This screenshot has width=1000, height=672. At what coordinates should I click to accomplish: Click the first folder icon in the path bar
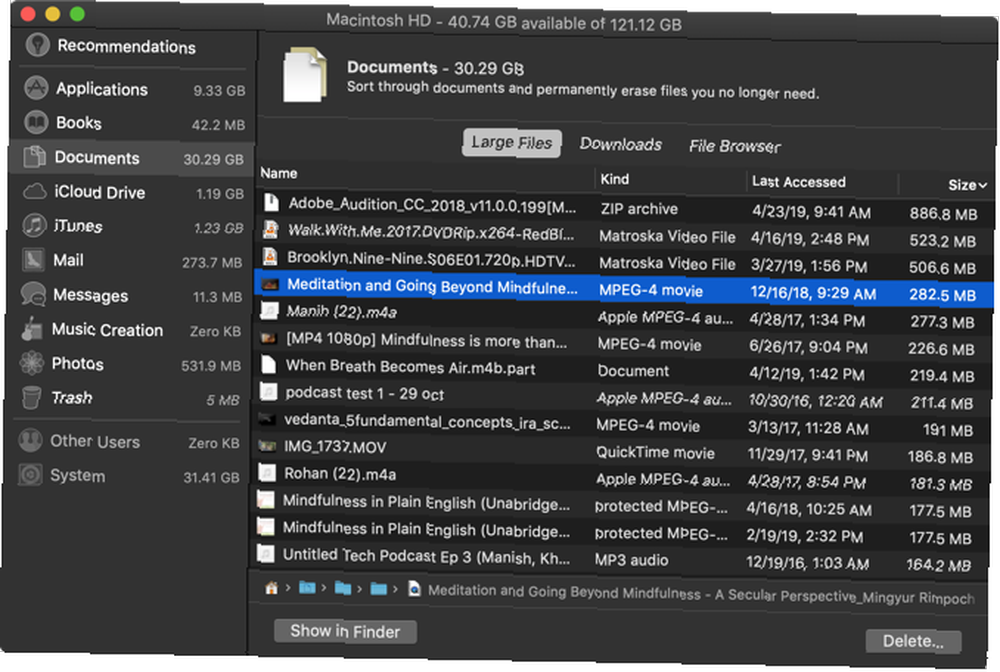click(x=307, y=587)
